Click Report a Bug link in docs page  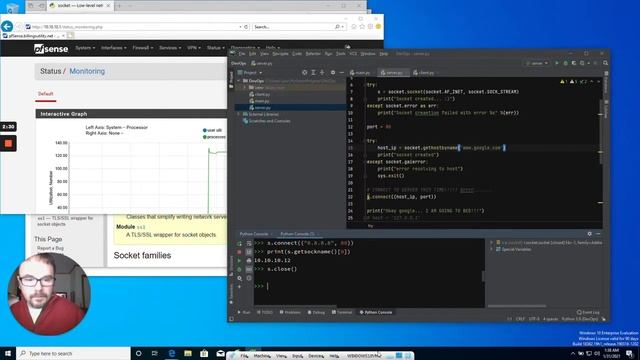[50, 248]
